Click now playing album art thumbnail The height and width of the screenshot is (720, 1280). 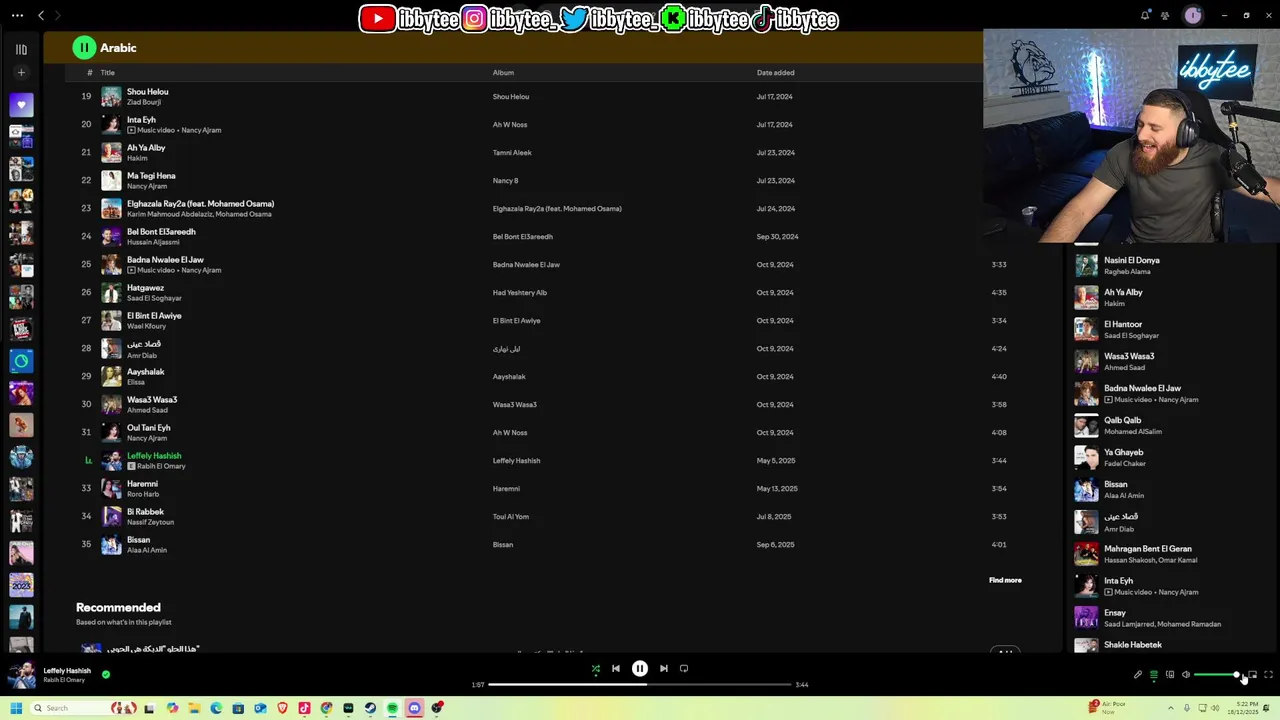pyautogui.click(x=21, y=675)
